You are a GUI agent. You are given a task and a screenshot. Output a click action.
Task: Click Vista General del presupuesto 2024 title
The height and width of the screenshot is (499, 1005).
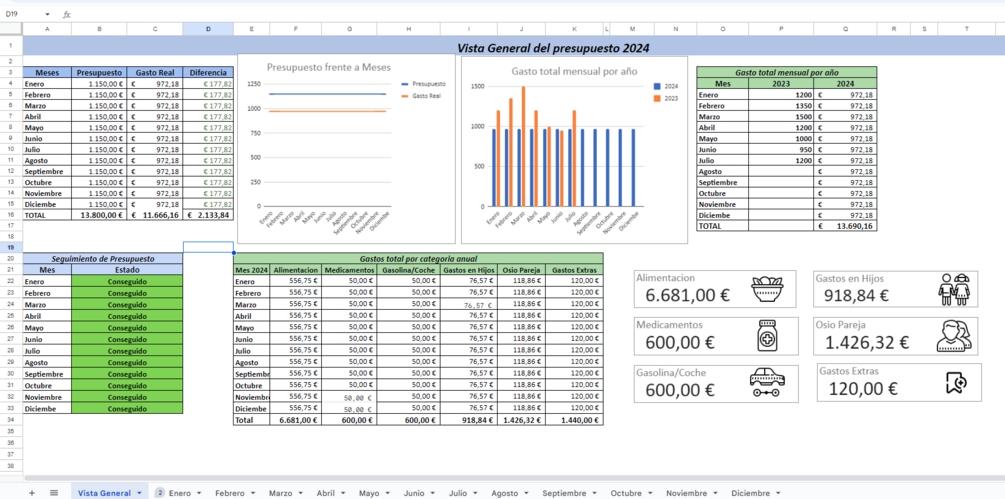(553, 48)
